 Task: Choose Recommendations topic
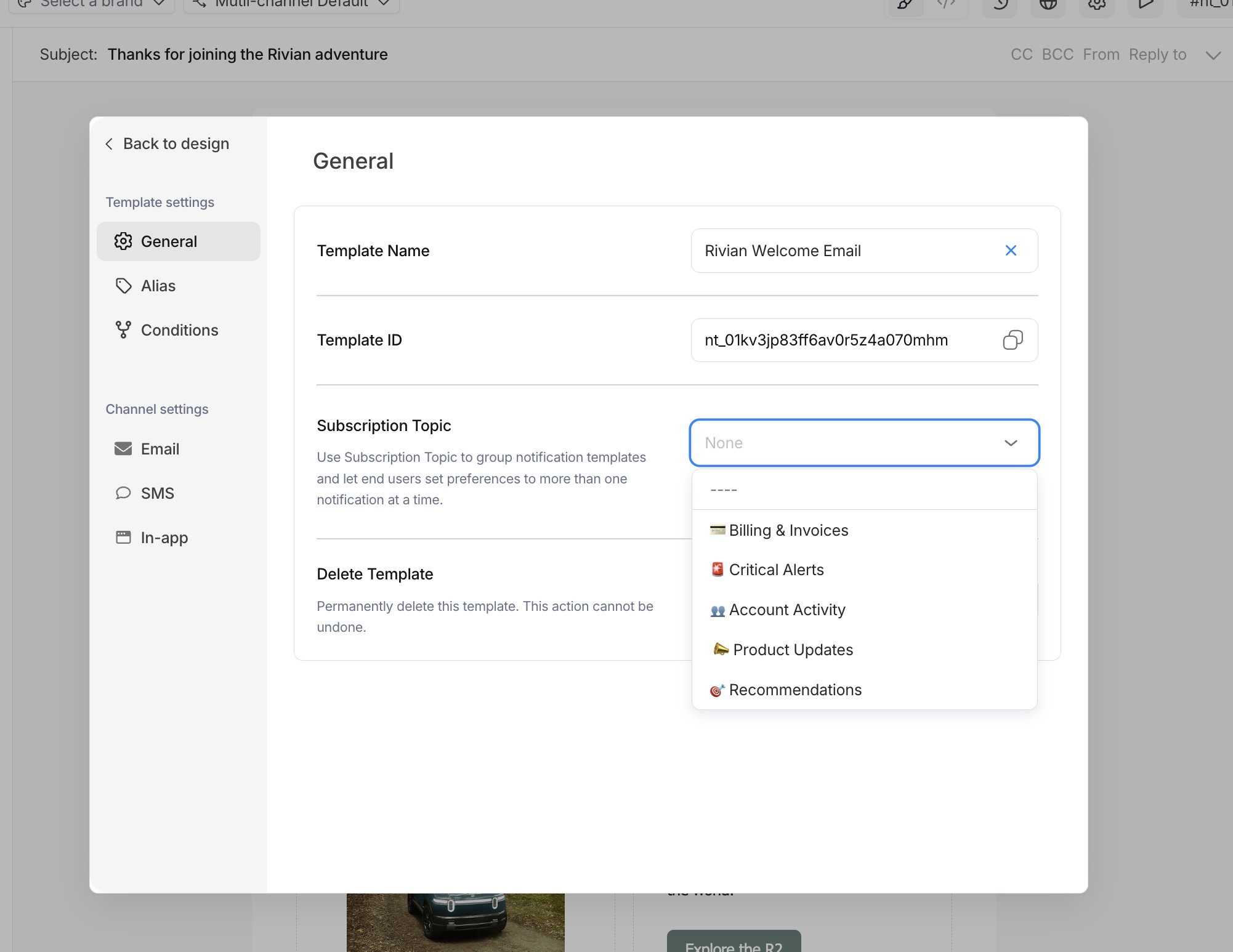(x=865, y=690)
